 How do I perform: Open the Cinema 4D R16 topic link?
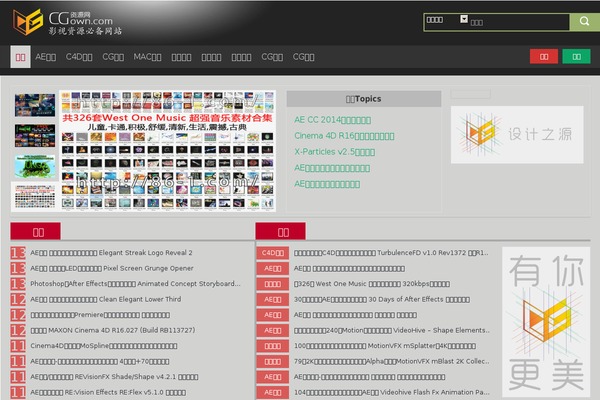click(344, 136)
